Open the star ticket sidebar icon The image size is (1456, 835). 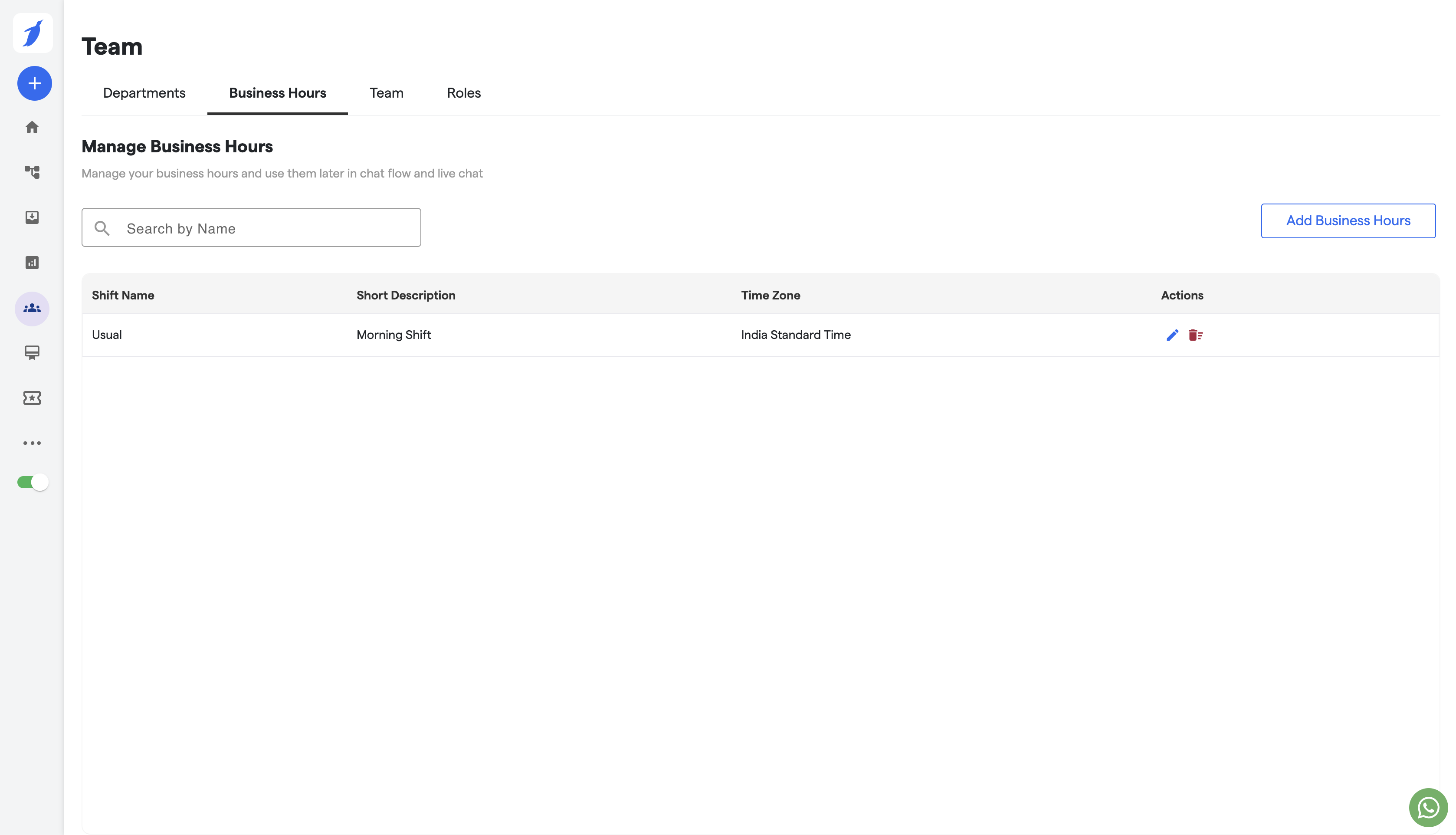[32, 398]
